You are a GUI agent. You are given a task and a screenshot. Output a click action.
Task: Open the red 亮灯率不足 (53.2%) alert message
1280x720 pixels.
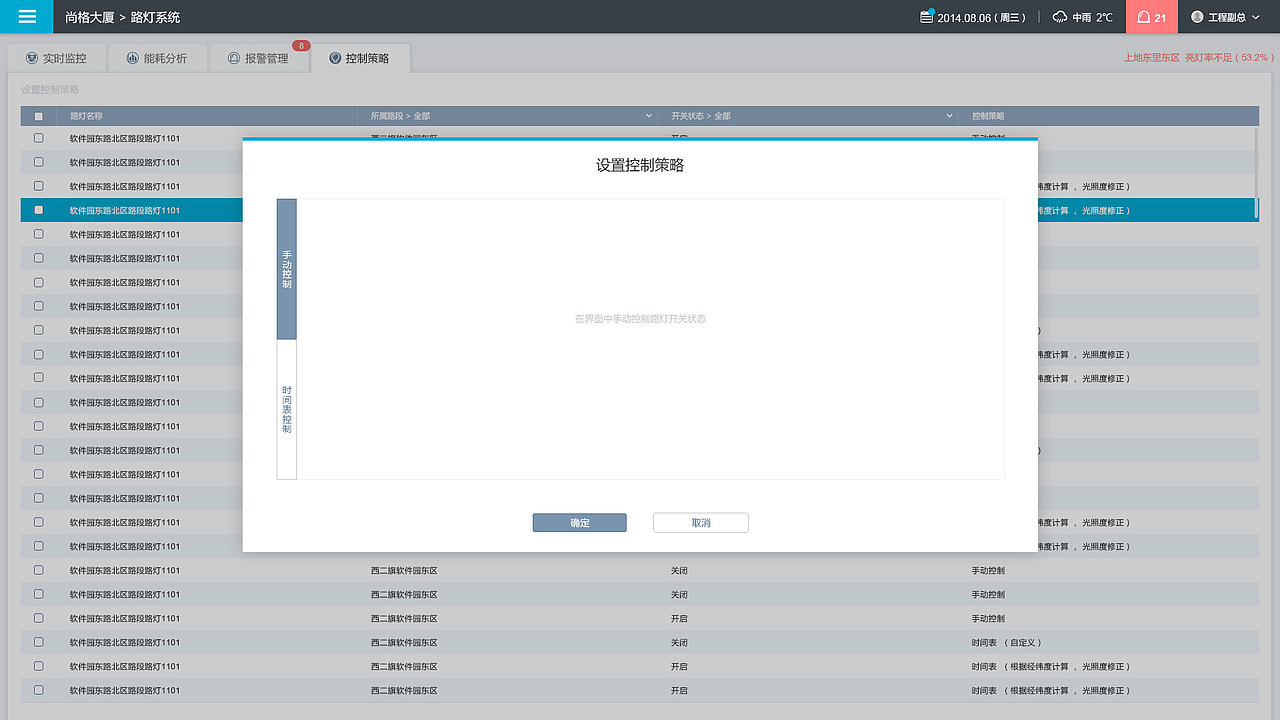(1199, 58)
